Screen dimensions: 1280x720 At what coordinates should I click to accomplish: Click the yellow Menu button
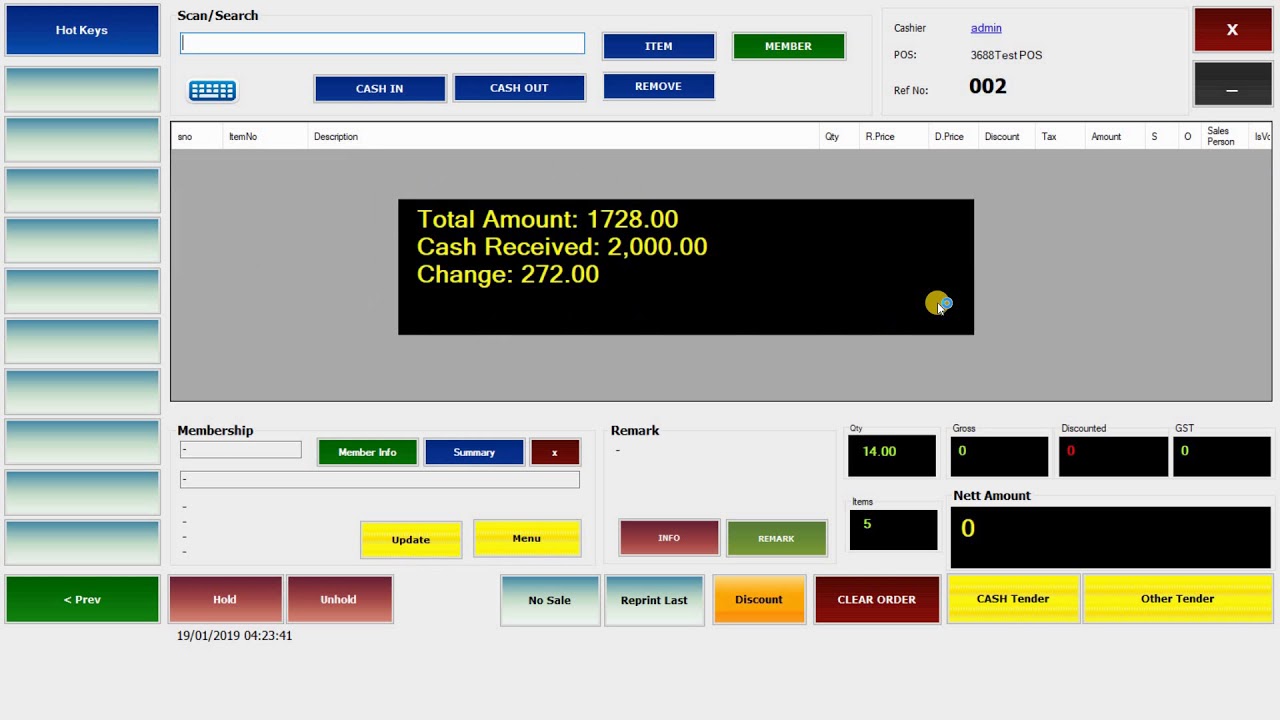coord(527,539)
